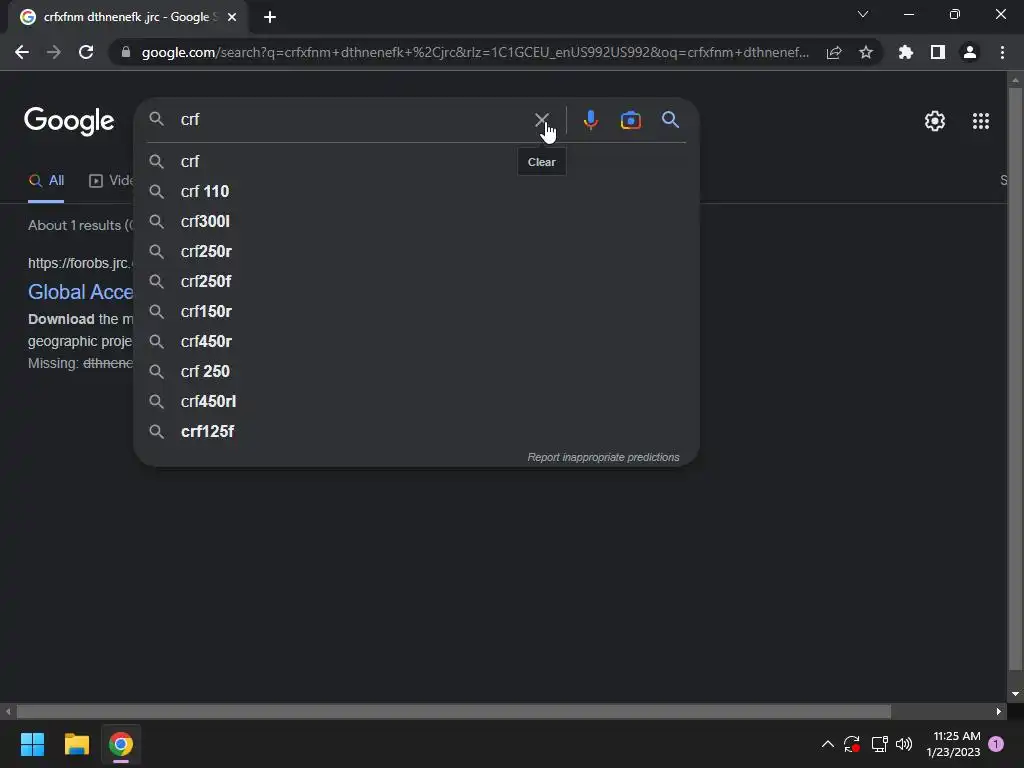Start voice search with microphone icon

(x=590, y=120)
